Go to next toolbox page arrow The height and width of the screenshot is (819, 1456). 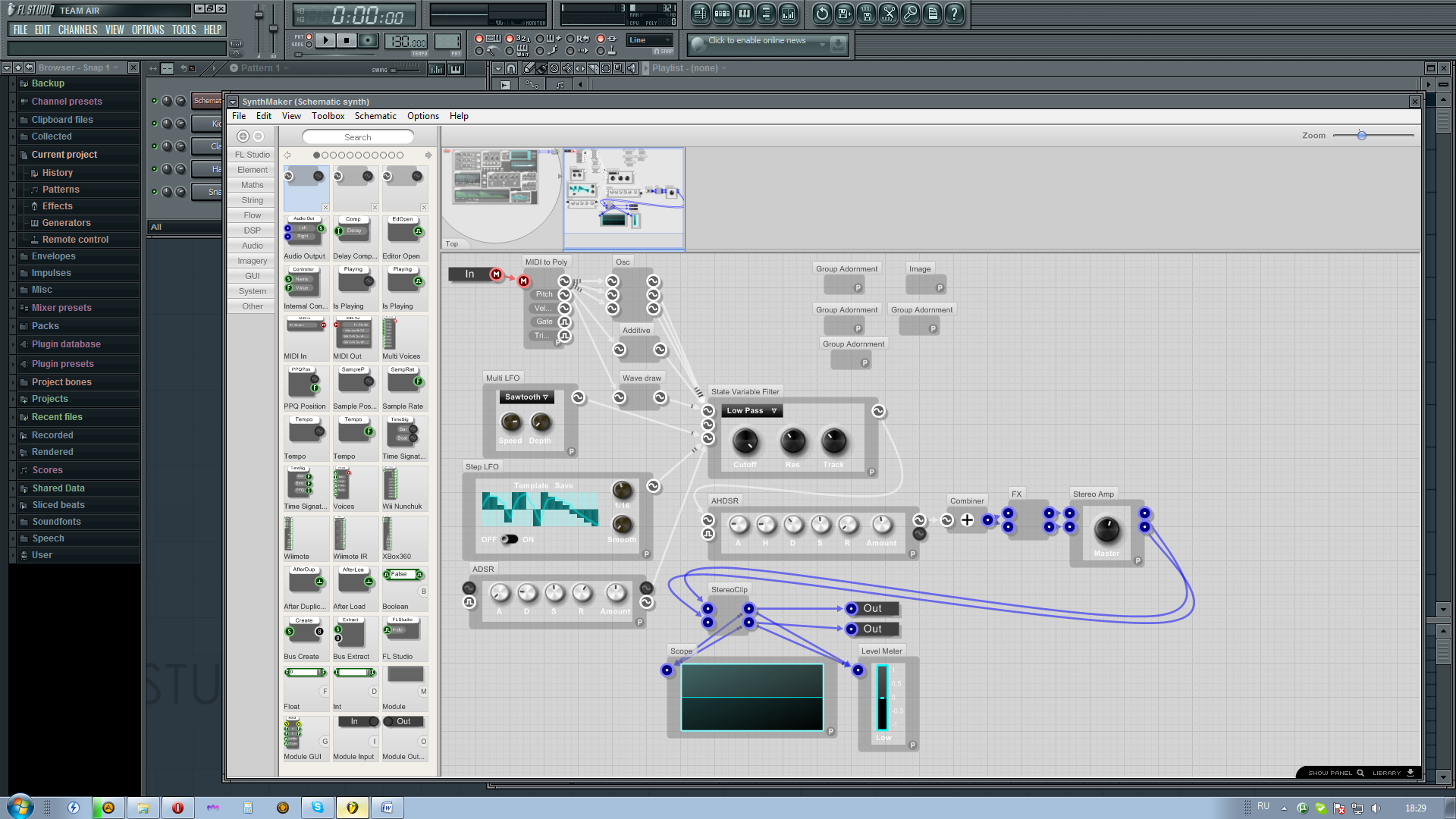428,155
